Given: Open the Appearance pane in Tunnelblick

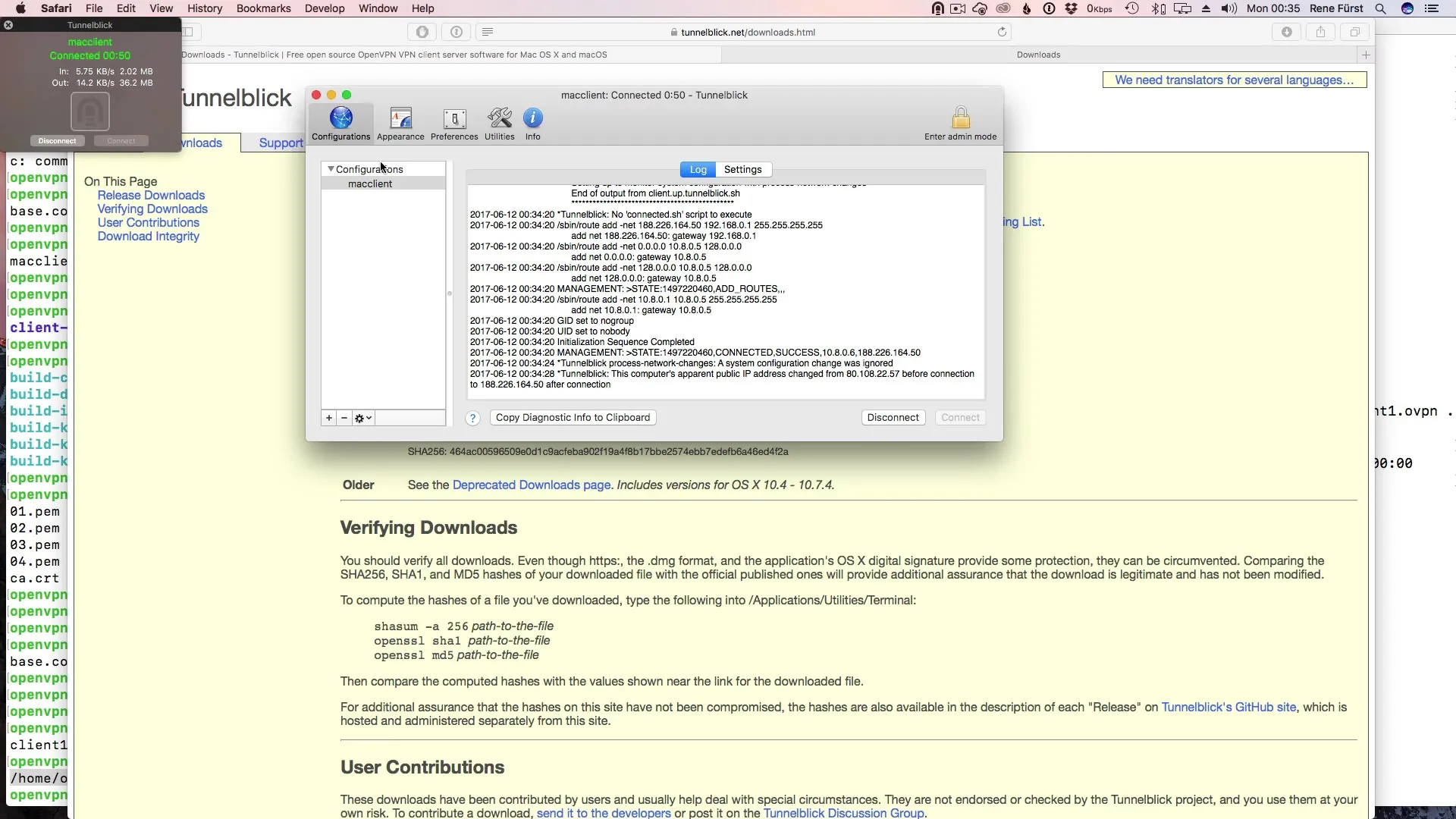Looking at the screenshot, I should coord(400,124).
